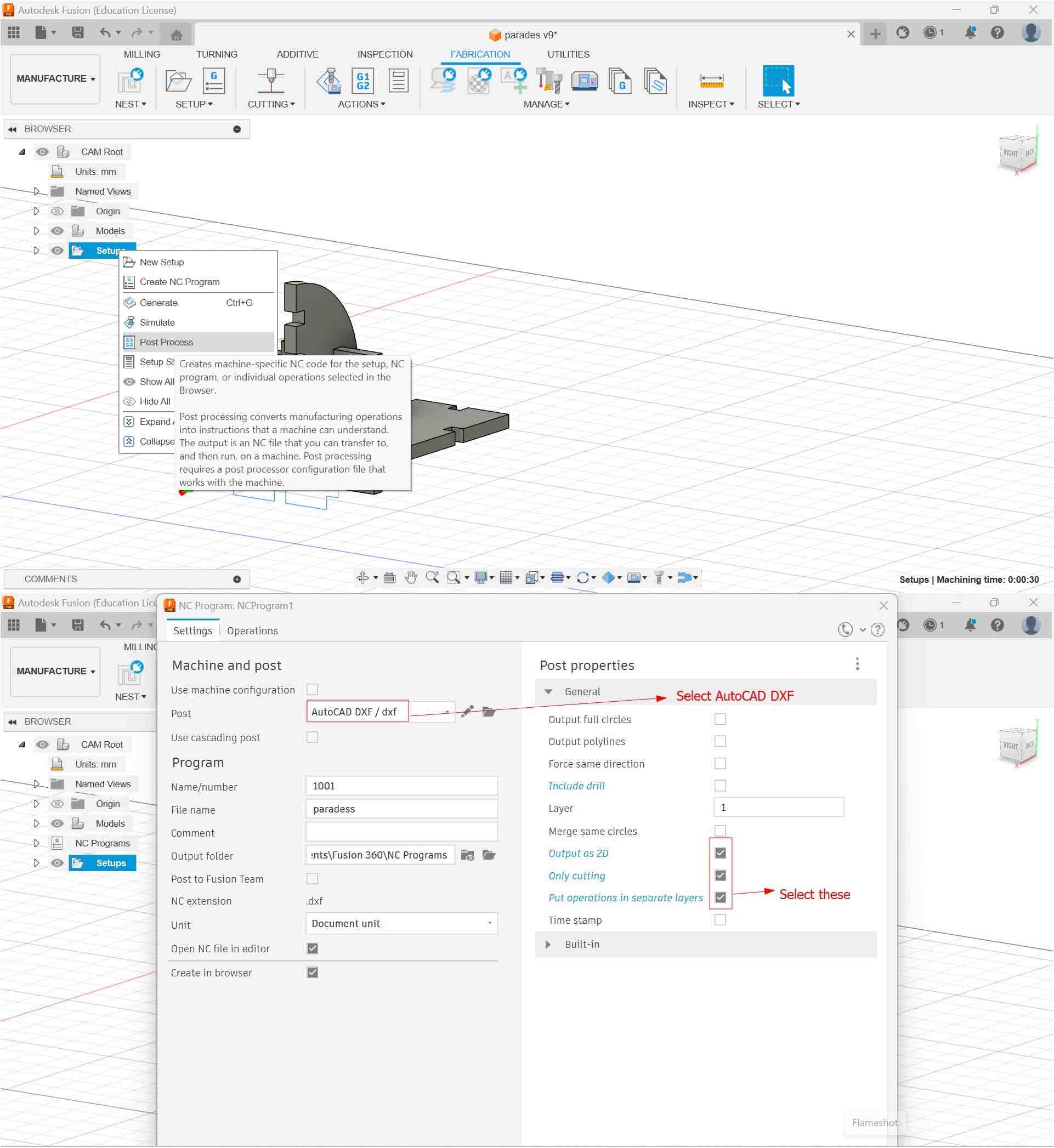Open the UTILITIES ribbon tab
This screenshot has width=1054, height=1148.
[x=568, y=54]
